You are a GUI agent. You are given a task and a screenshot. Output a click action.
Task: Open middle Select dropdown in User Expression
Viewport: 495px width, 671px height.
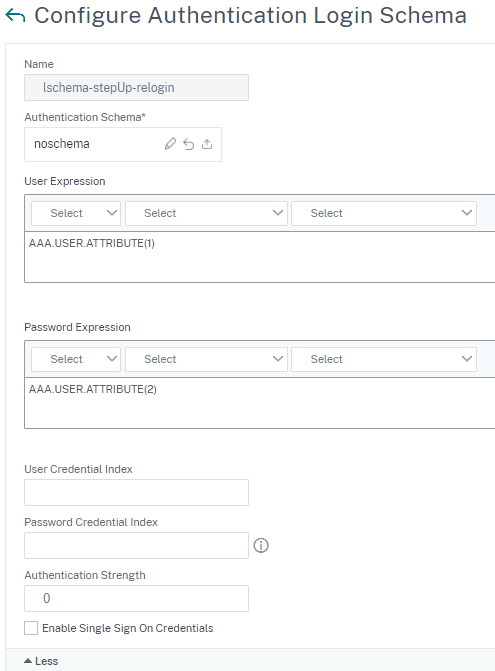[206, 213]
